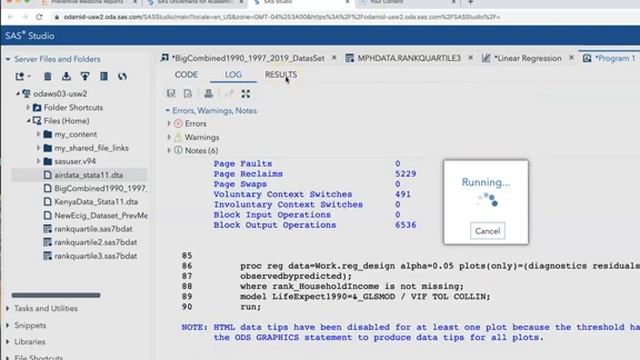Click the Linear Regression tab icon
640x360 pixels.
[486, 58]
